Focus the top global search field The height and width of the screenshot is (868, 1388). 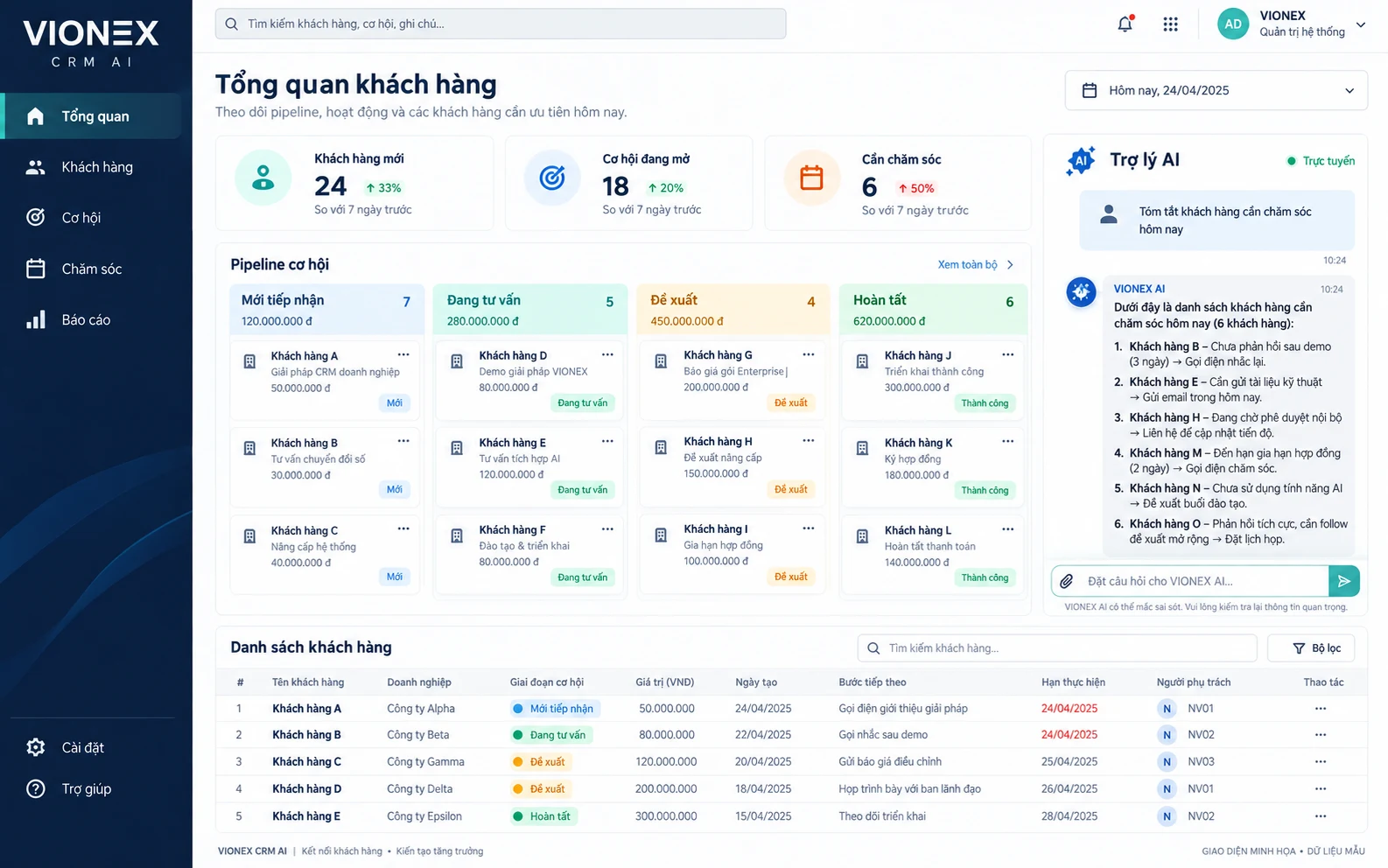[x=501, y=24]
